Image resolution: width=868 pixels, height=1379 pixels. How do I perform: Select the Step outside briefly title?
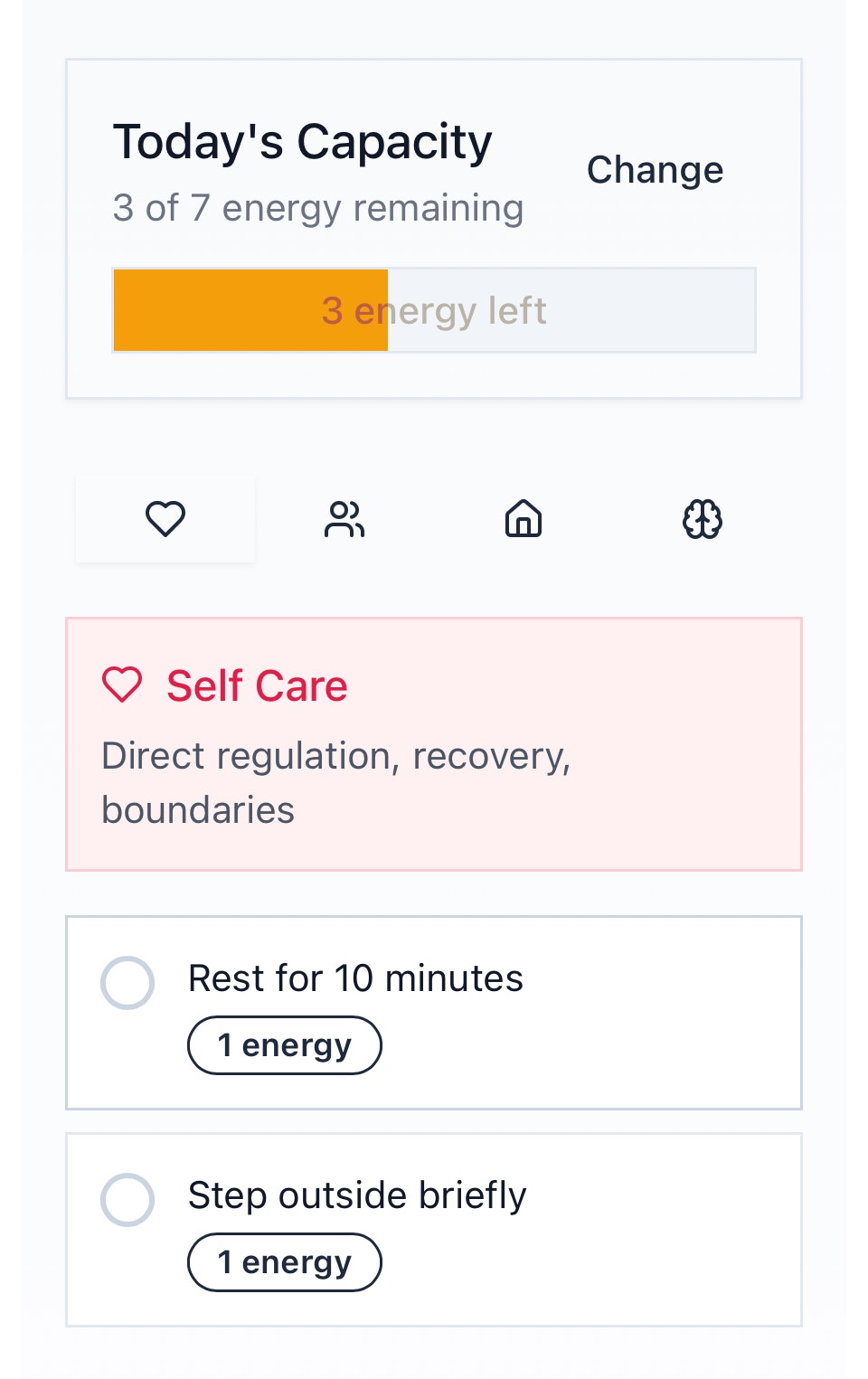pyautogui.click(x=357, y=1195)
